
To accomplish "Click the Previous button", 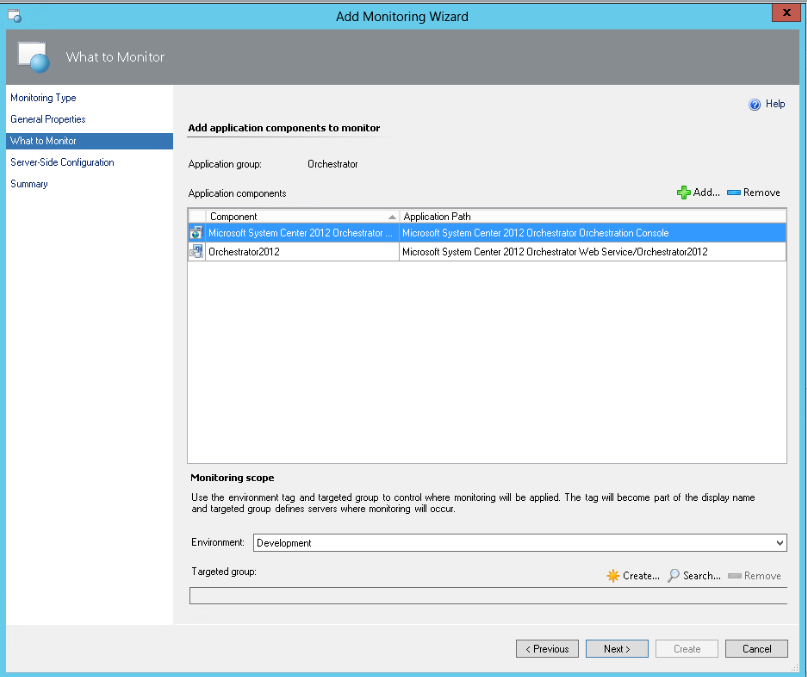I will coord(547,649).
